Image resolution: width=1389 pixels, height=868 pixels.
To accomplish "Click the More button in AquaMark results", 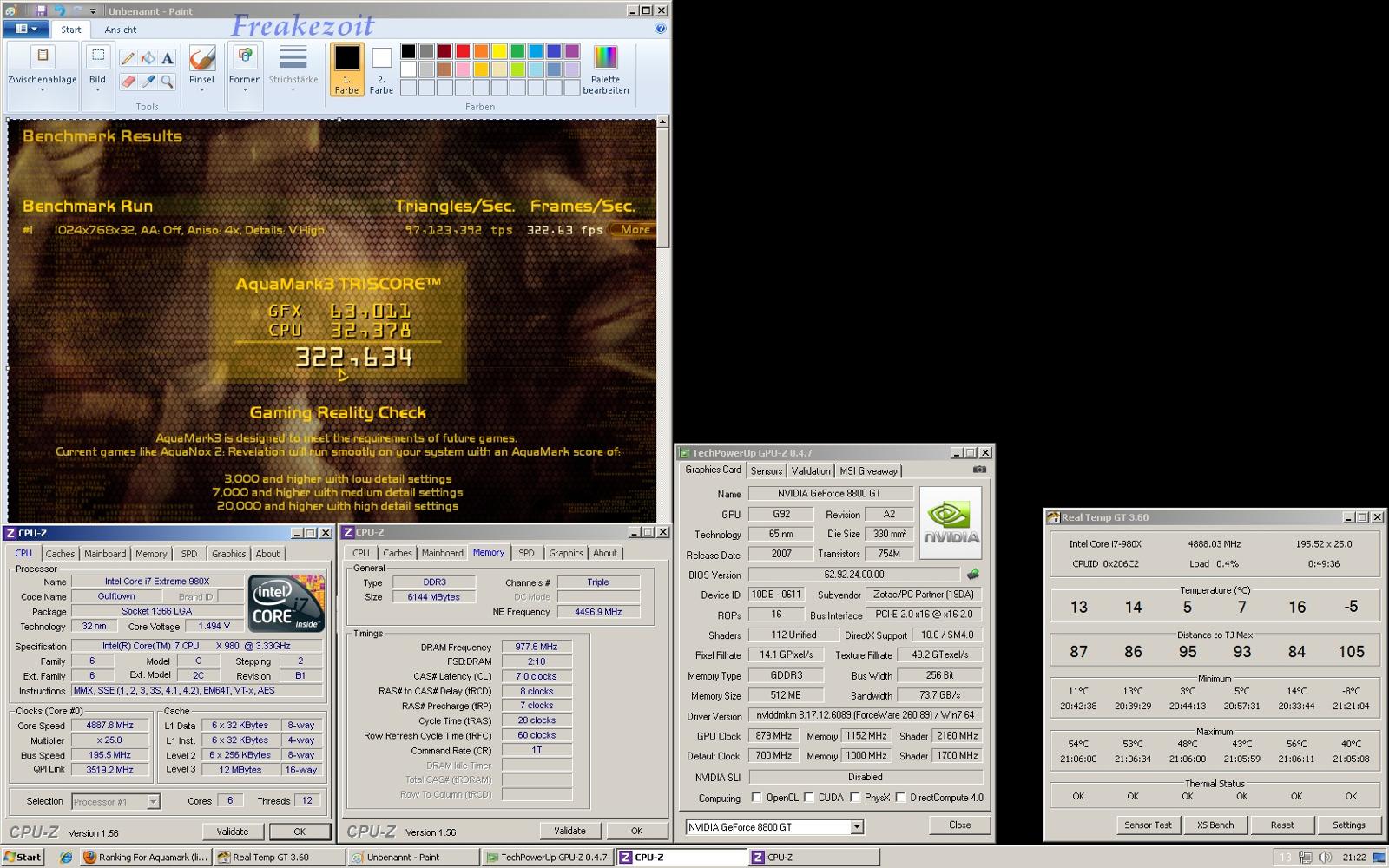I will (x=634, y=229).
